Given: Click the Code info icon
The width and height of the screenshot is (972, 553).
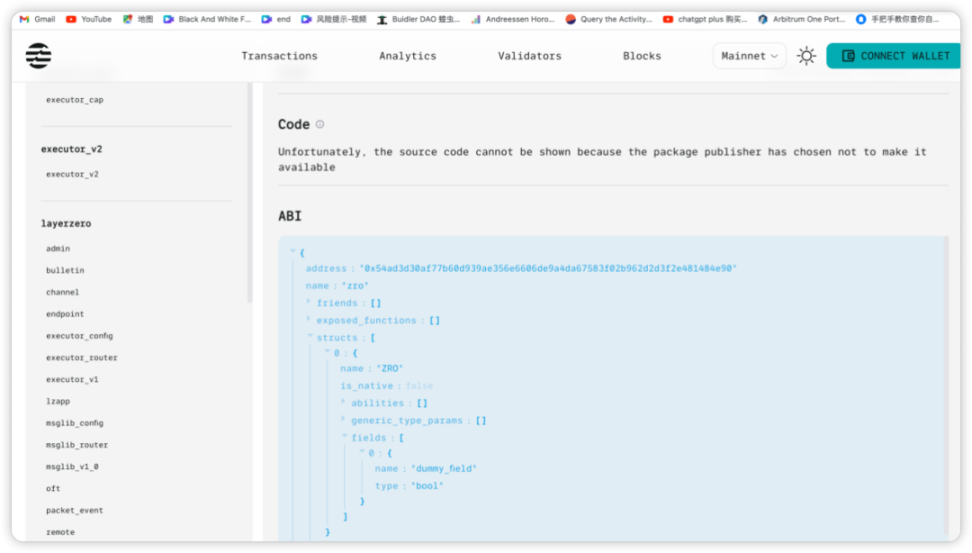Looking at the screenshot, I should click(x=320, y=124).
